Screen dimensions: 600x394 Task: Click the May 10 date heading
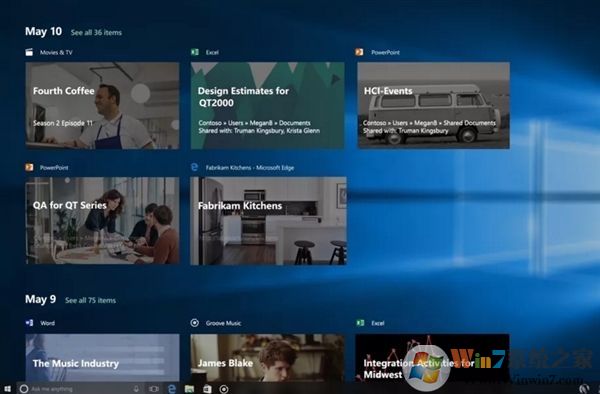pos(43,31)
